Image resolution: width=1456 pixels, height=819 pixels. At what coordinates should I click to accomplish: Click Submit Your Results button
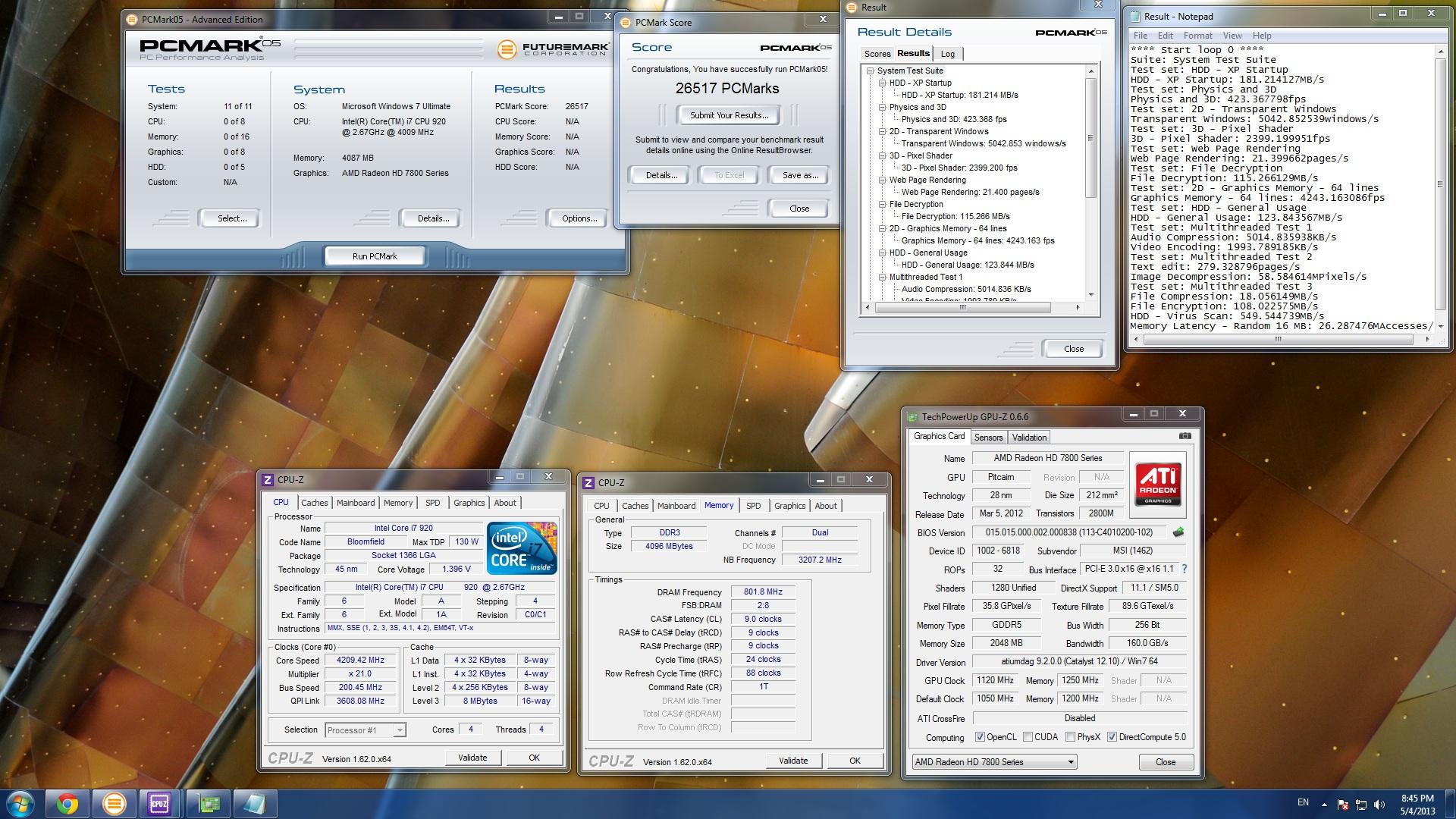pos(729,115)
